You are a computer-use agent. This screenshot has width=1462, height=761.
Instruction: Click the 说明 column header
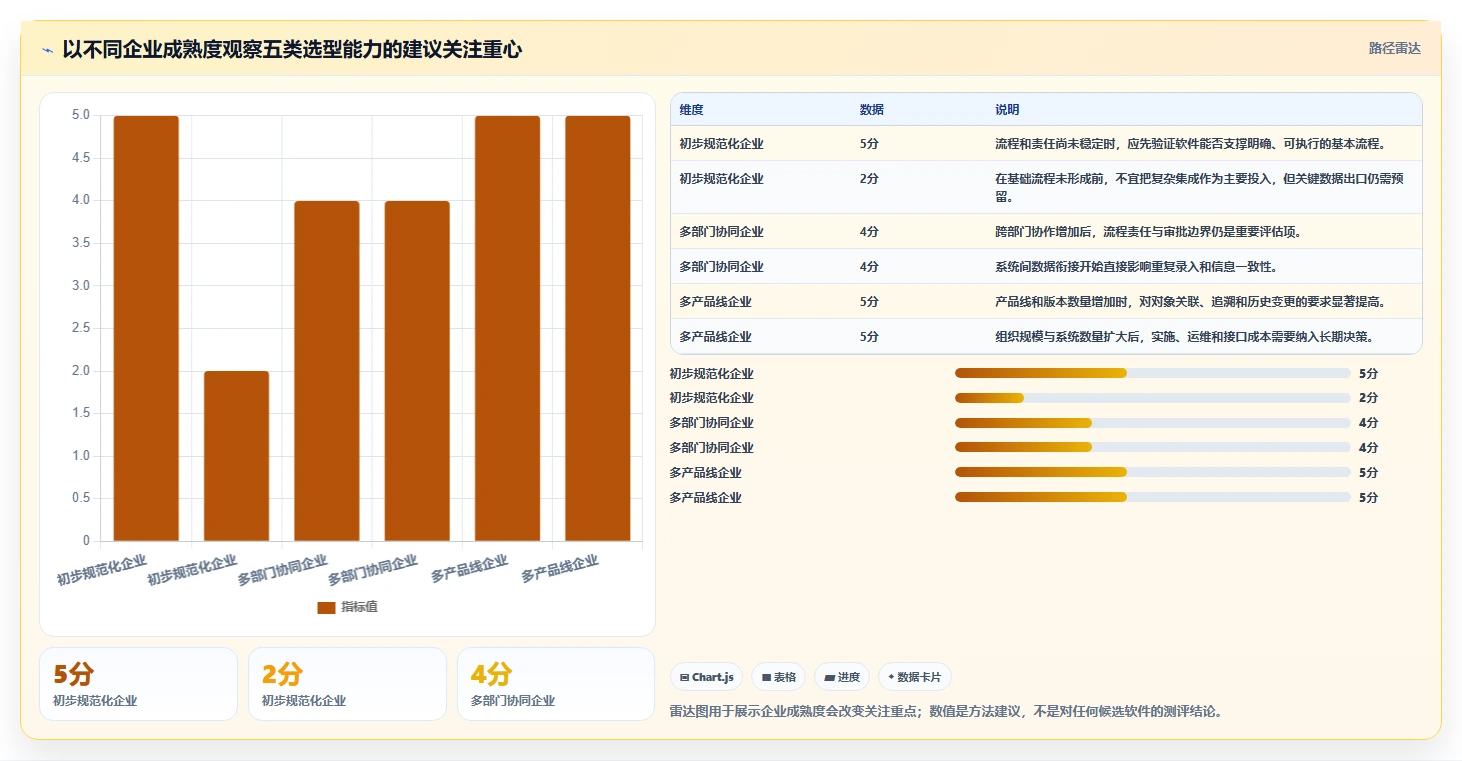[x=1007, y=110]
